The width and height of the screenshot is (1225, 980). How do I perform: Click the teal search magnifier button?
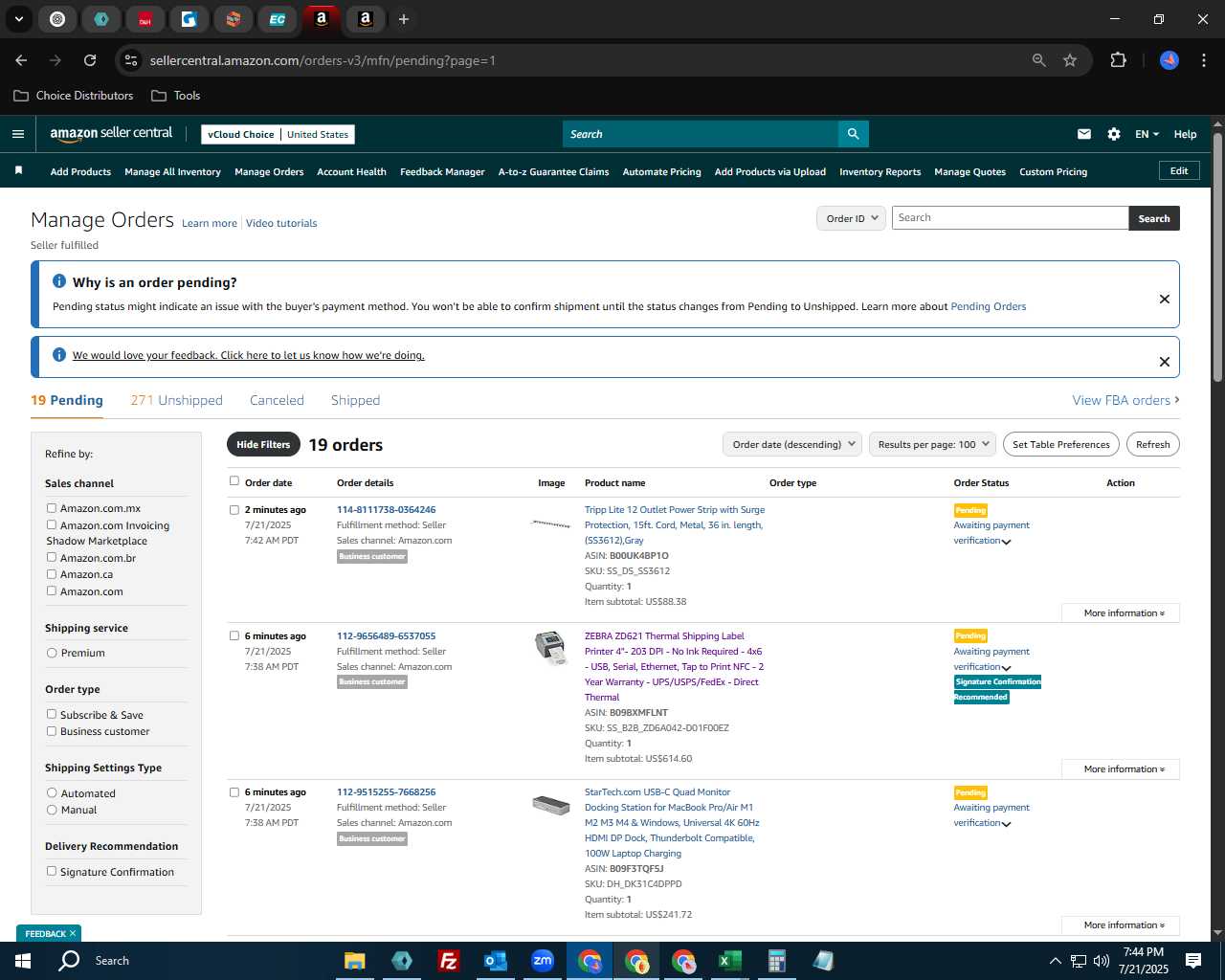pos(853,134)
